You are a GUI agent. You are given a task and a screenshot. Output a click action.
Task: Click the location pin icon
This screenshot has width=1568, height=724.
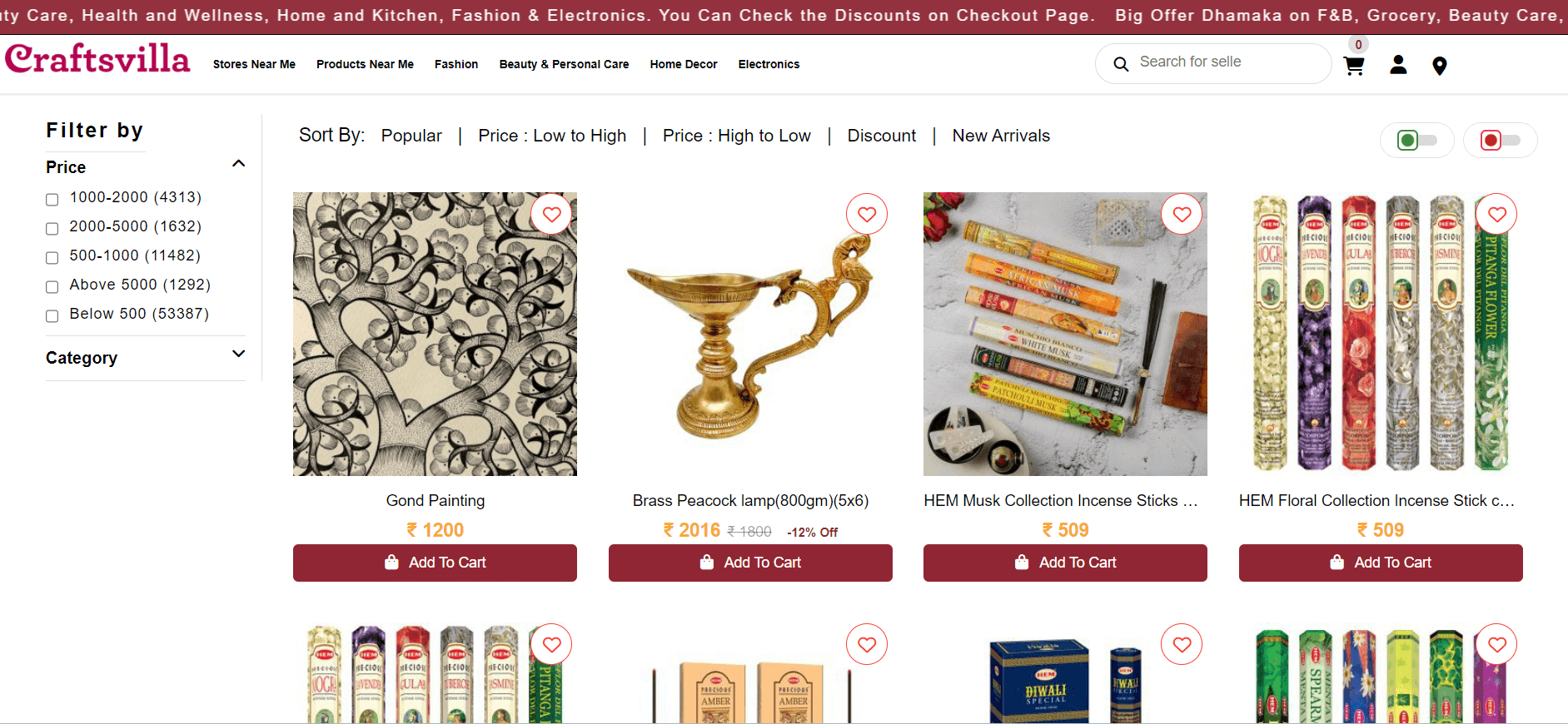[x=1439, y=66]
